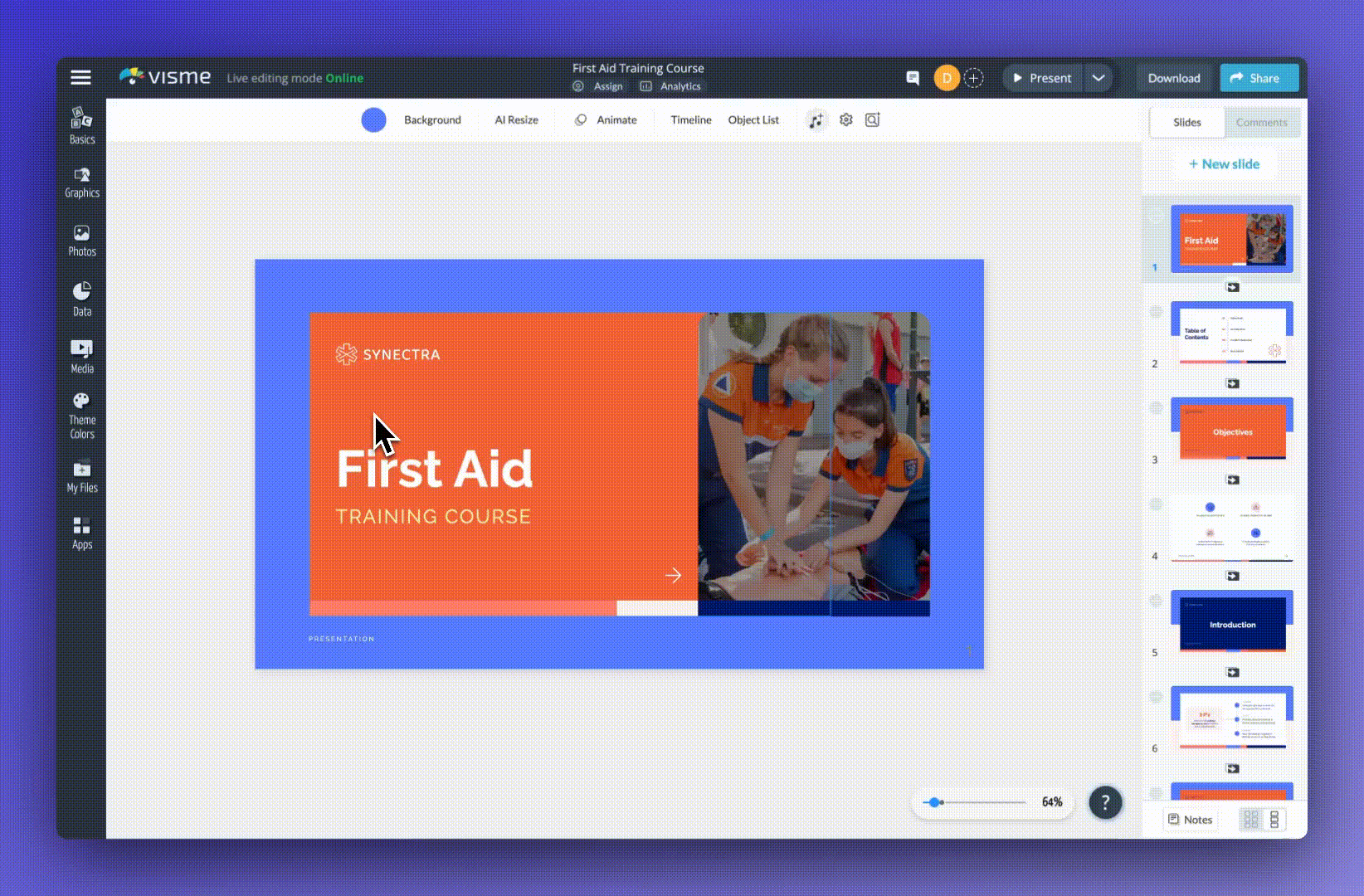Open the Graphics panel in the sidebar
The image size is (1364, 896).
point(81,183)
